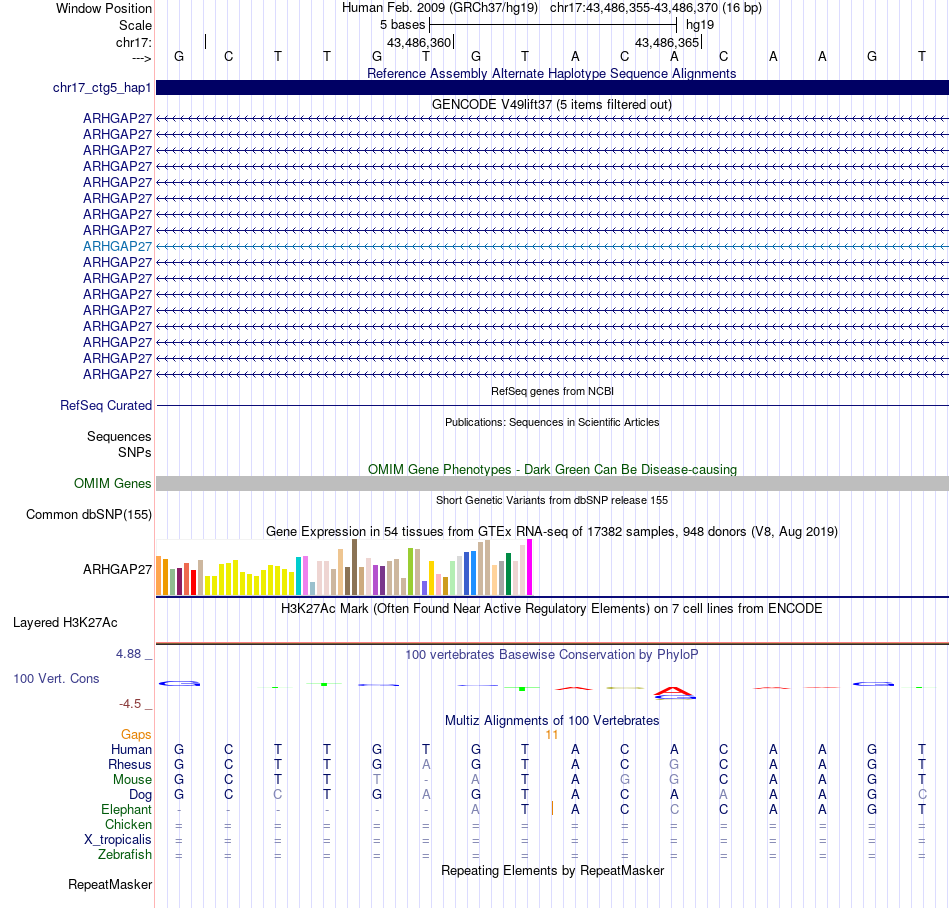The height and width of the screenshot is (908, 950).
Task: Click the chr17: ruler label
Action: click(133, 42)
